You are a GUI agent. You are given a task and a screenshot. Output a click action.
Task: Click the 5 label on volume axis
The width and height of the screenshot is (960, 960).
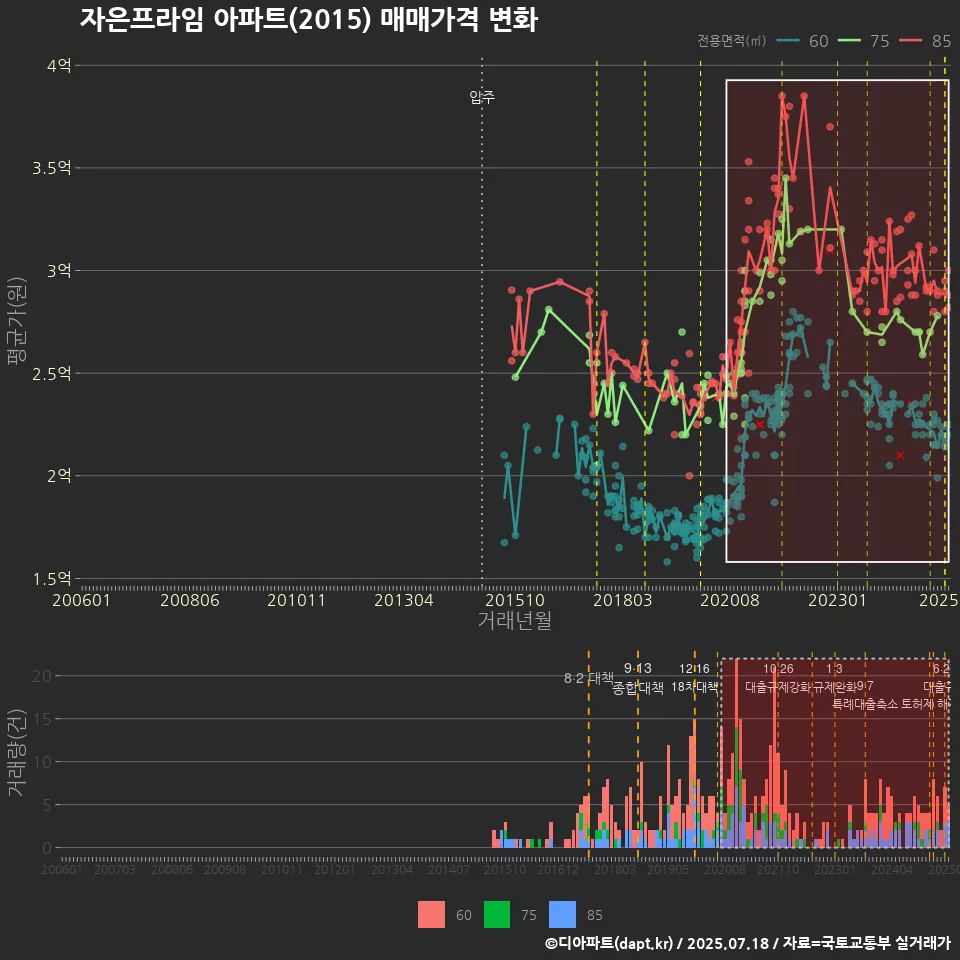tap(47, 804)
